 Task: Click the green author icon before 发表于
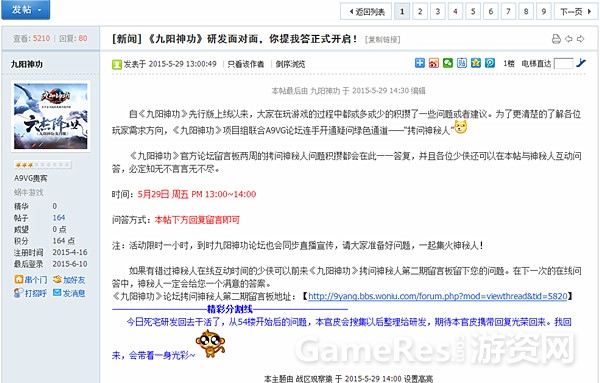(x=117, y=64)
